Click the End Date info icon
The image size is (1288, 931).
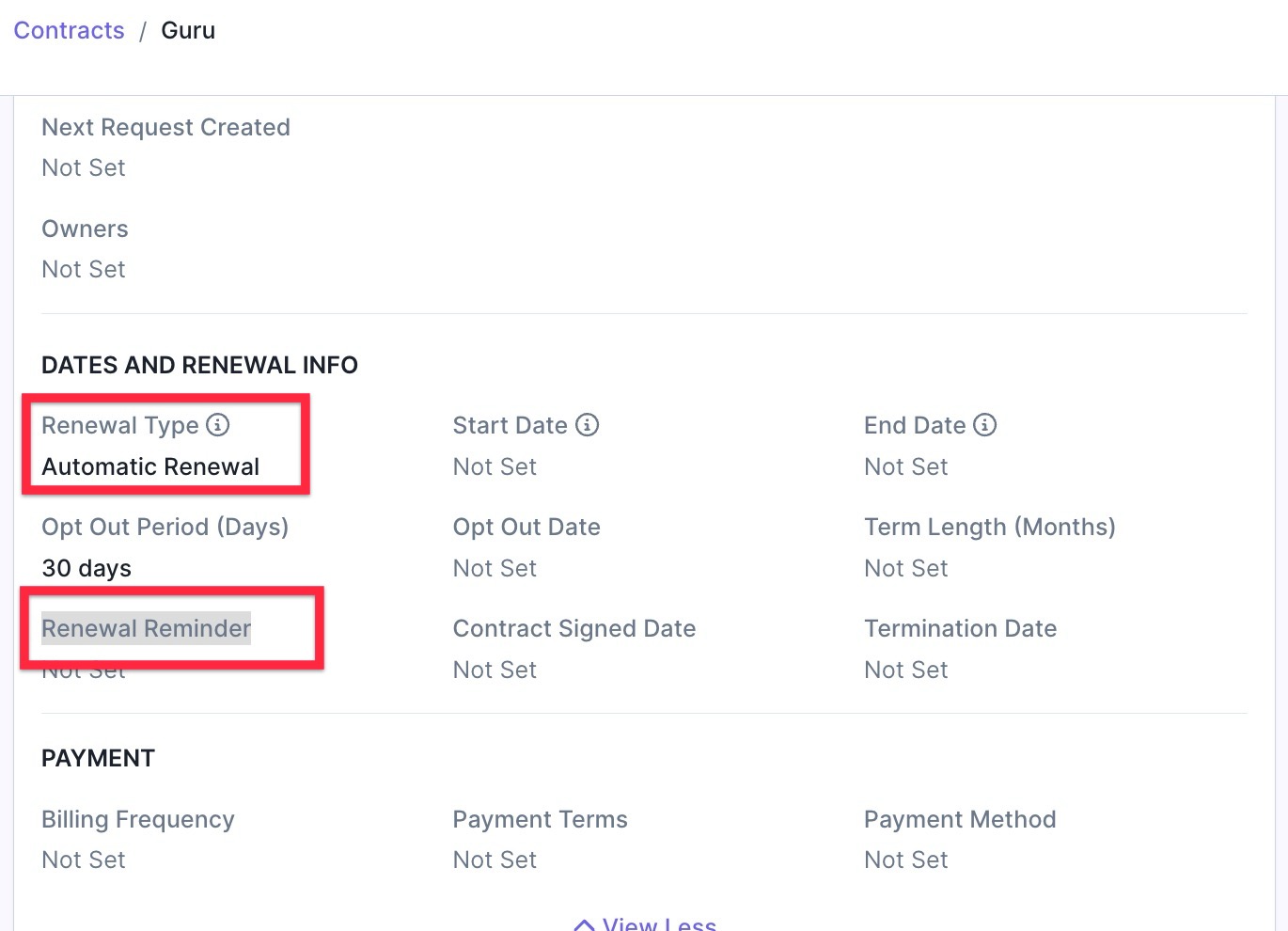[984, 425]
